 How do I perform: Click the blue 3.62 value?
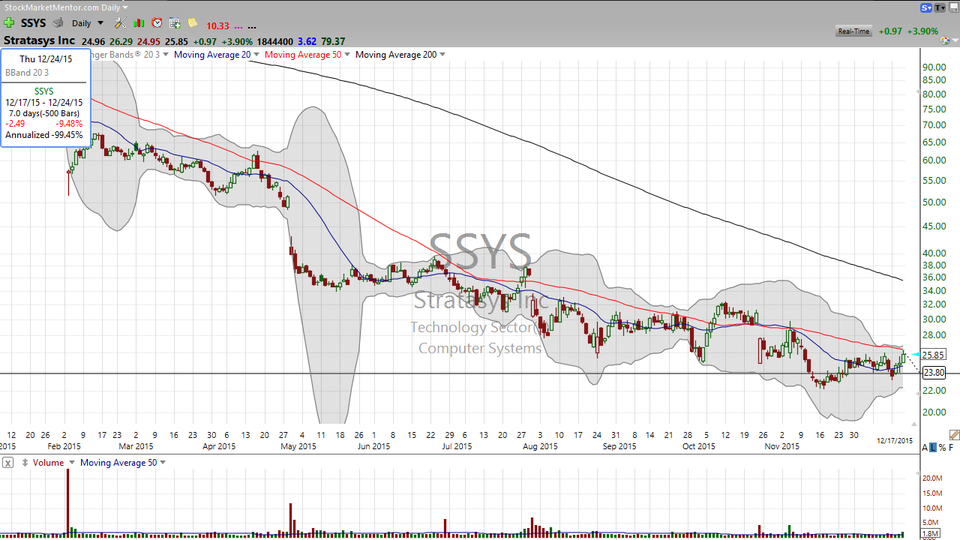coord(307,41)
